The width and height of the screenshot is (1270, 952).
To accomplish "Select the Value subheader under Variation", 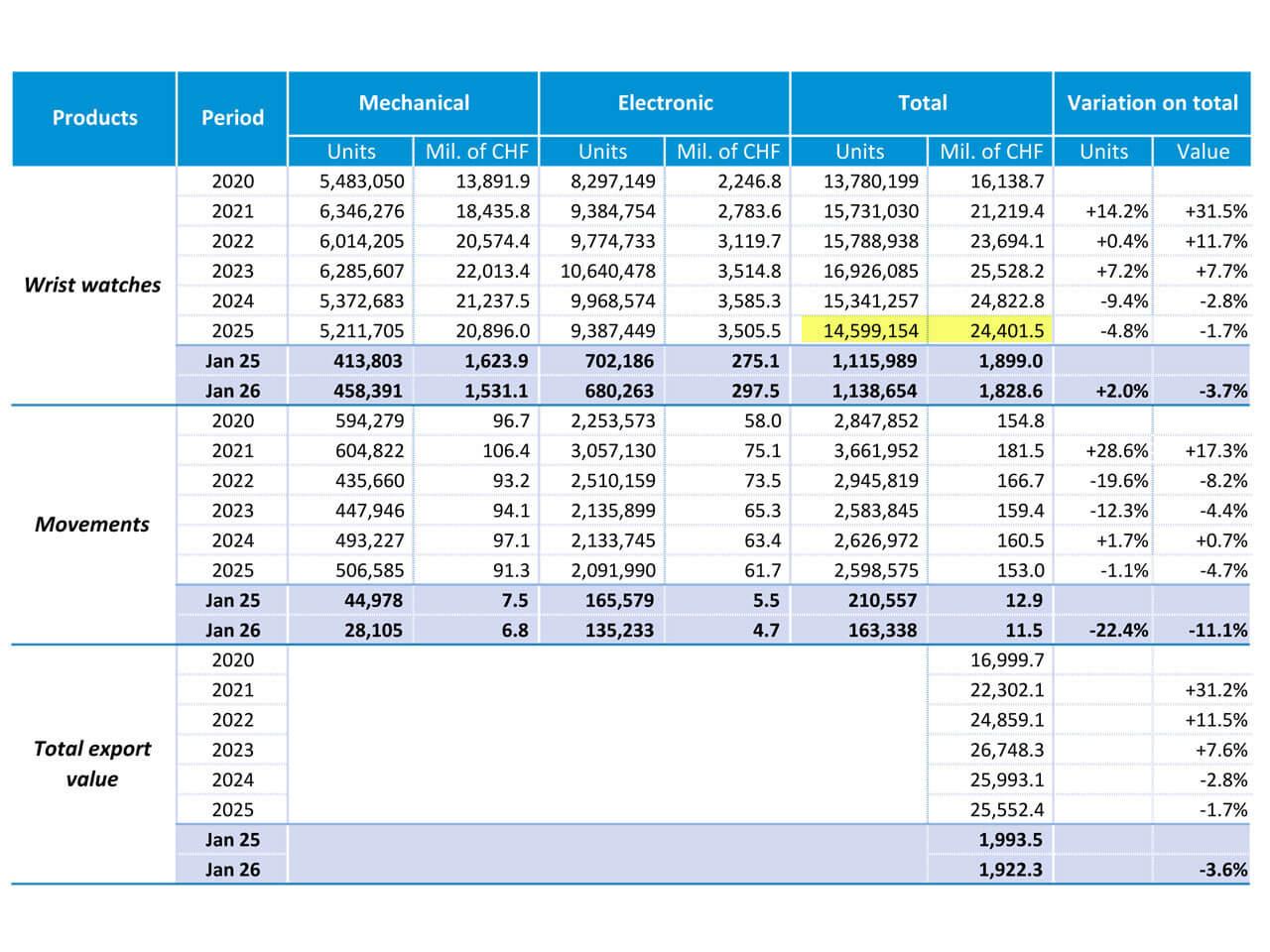I will 1203,152.
